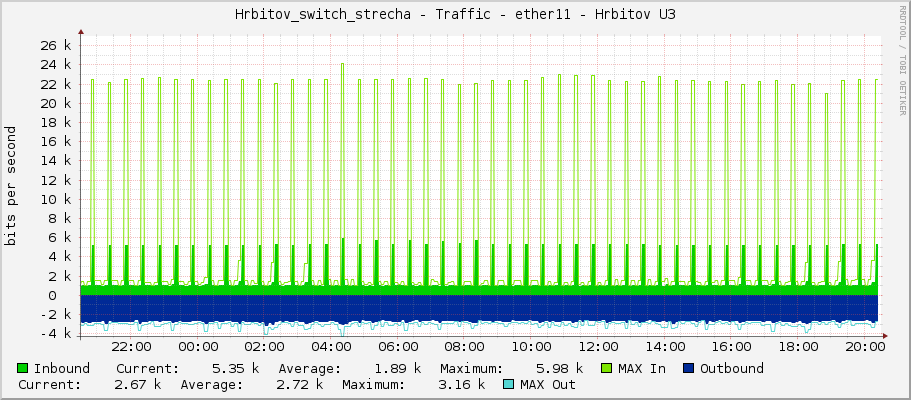Click the green Inbound legend swatch
911x400 pixels.
pyautogui.click(x=23, y=368)
